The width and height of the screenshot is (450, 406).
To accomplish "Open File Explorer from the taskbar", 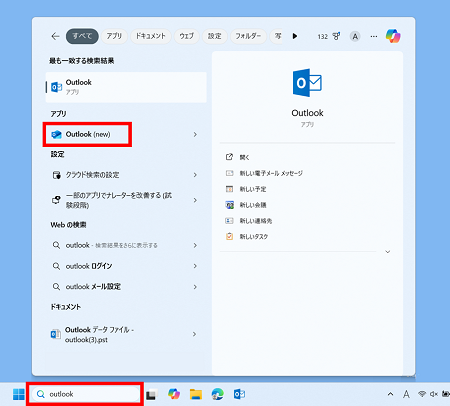I will 196,394.
